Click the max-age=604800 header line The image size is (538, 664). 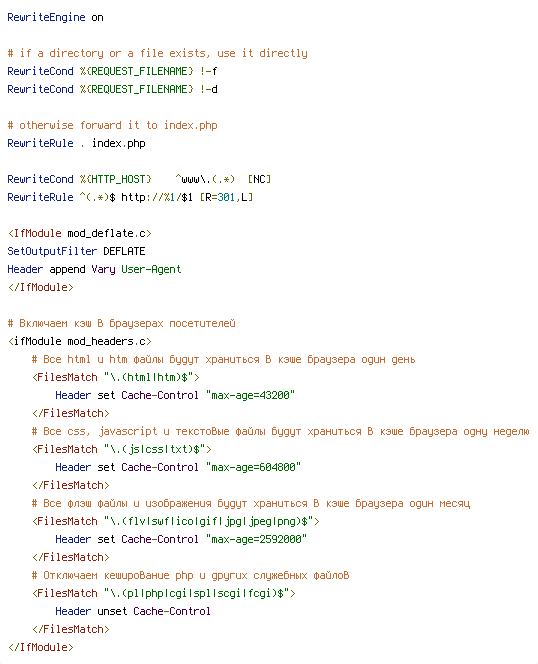(178, 467)
